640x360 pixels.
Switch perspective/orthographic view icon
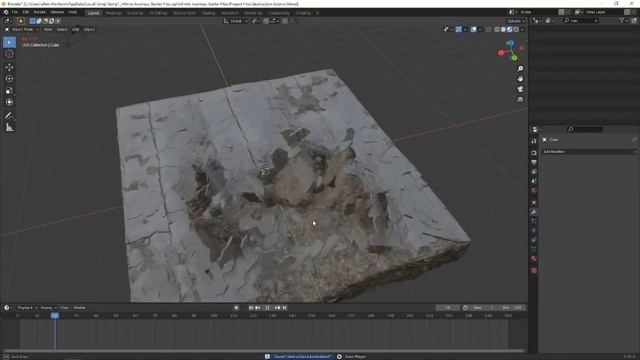[x=520, y=99]
